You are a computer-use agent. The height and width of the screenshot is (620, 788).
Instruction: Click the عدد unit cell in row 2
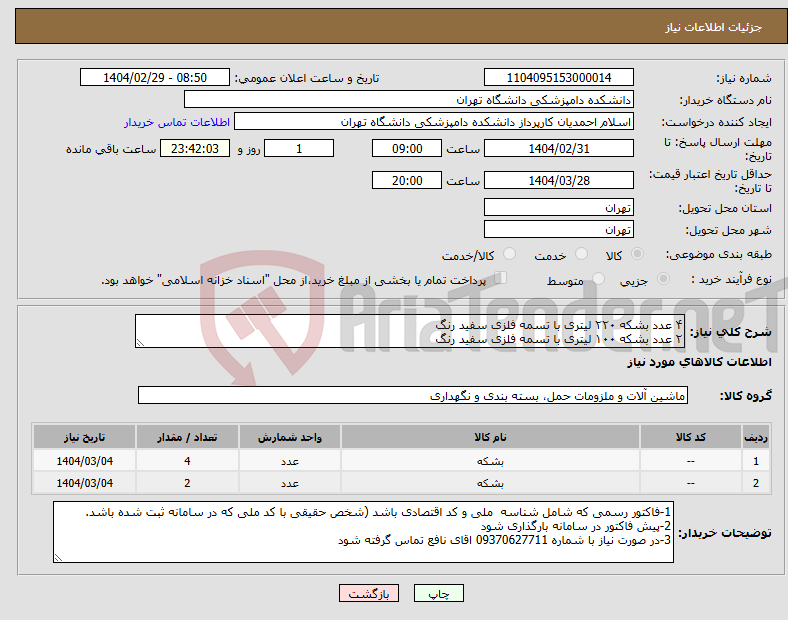pyautogui.click(x=289, y=483)
